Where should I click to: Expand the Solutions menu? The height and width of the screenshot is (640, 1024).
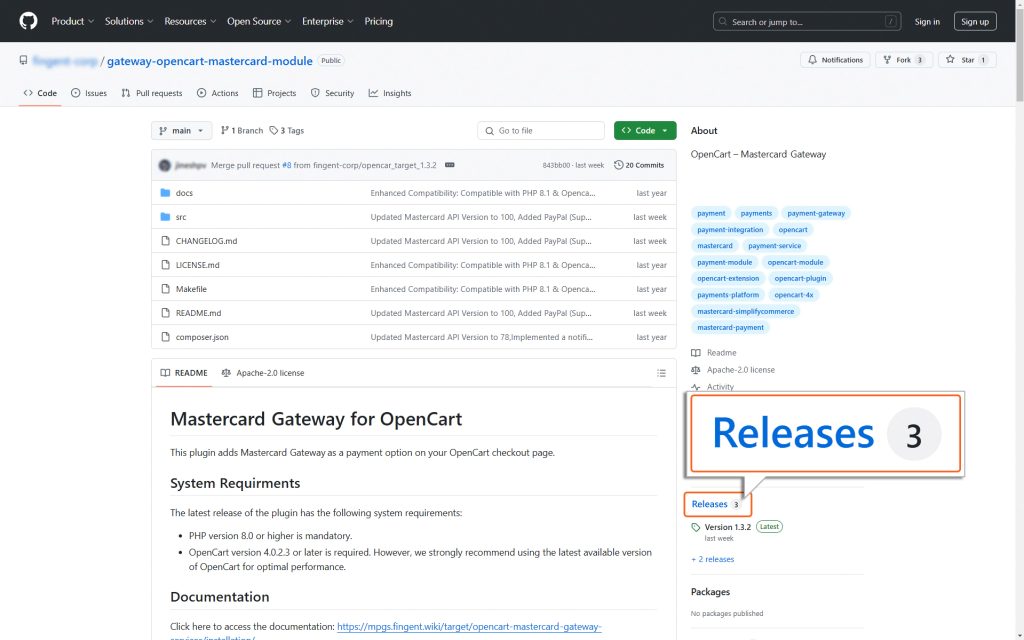tap(129, 21)
